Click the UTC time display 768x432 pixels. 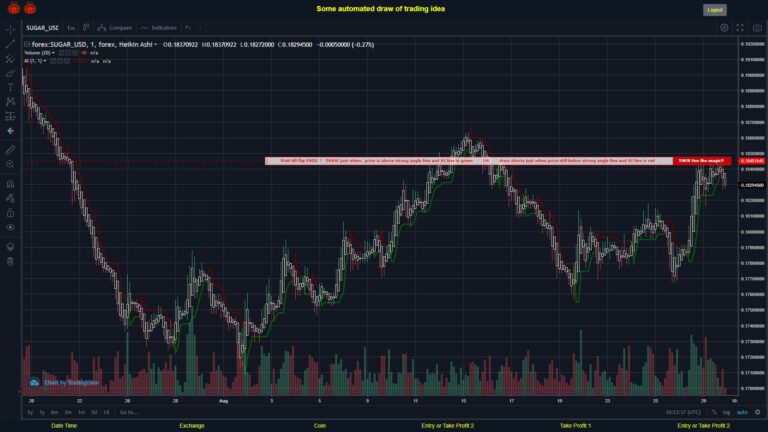pos(683,412)
